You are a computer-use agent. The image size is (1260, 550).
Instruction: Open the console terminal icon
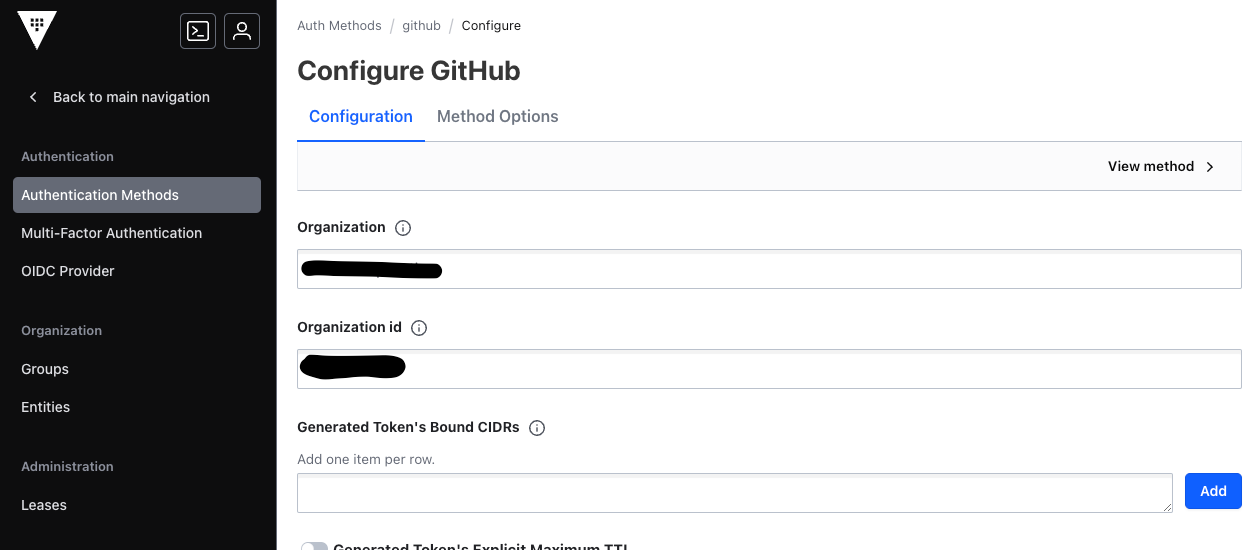click(198, 31)
